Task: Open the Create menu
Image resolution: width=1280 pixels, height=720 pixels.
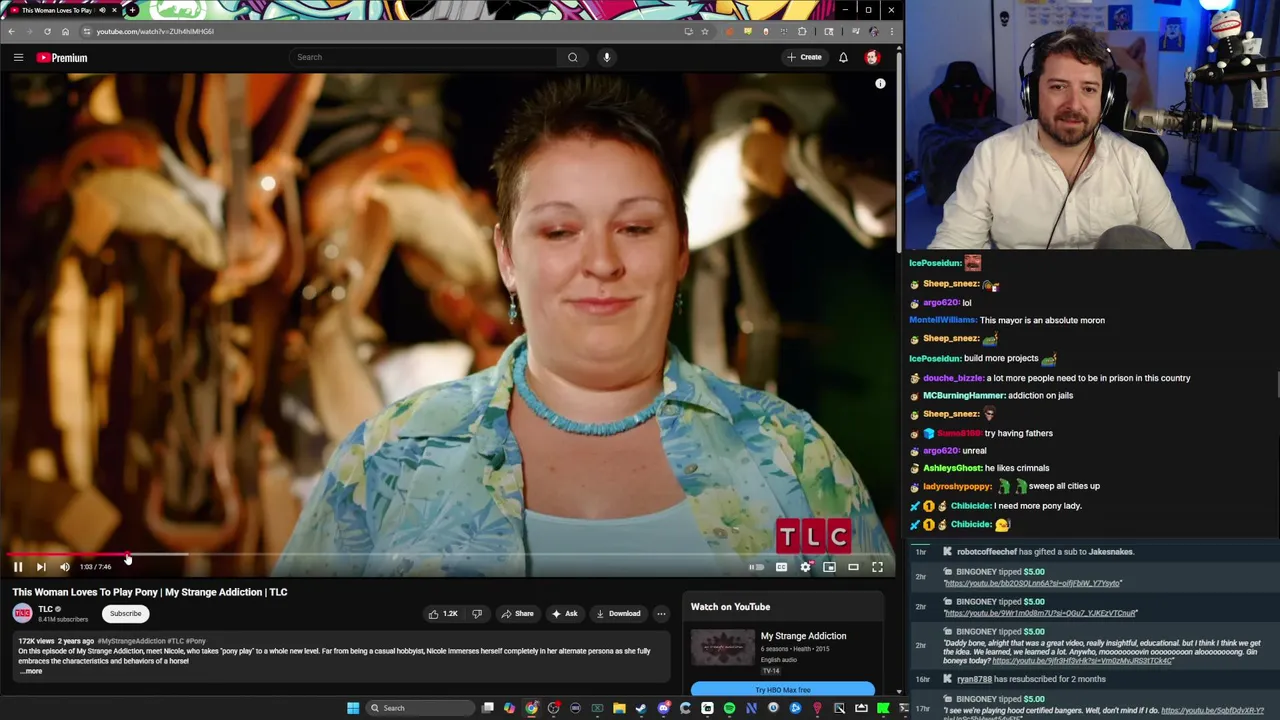Action: click(804, 57)
